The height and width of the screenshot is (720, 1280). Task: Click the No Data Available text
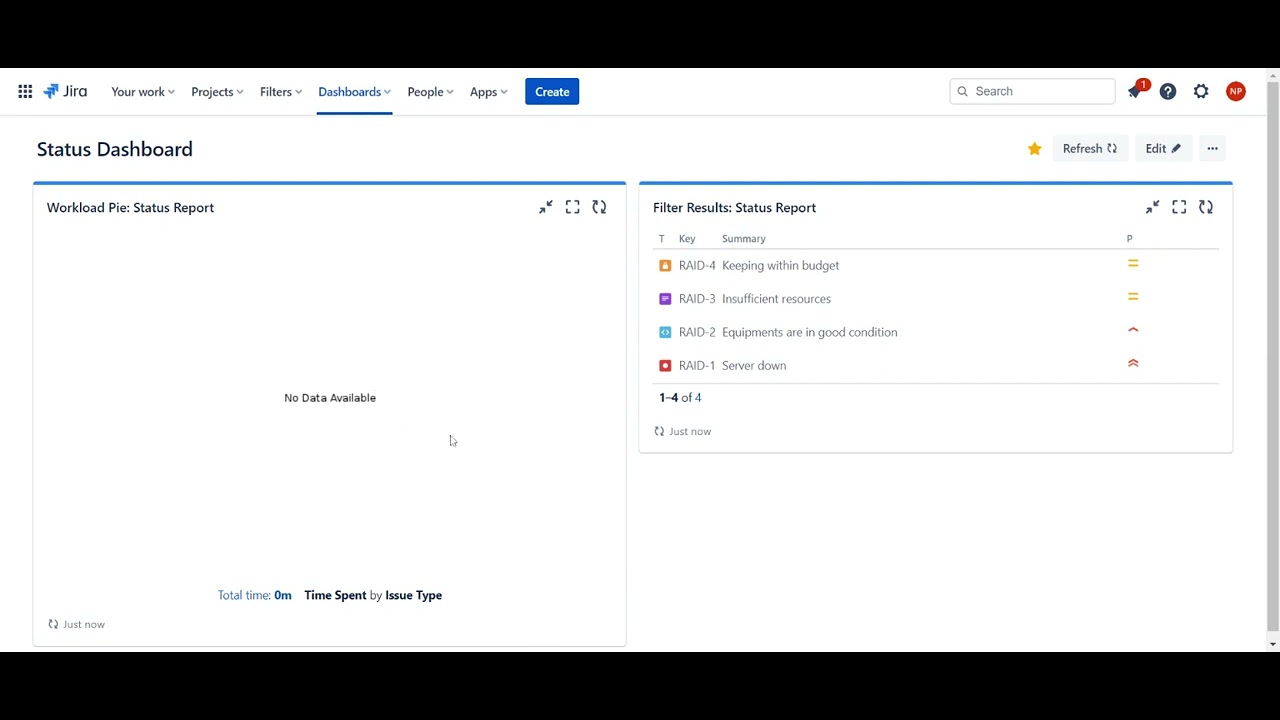point(330,398)
